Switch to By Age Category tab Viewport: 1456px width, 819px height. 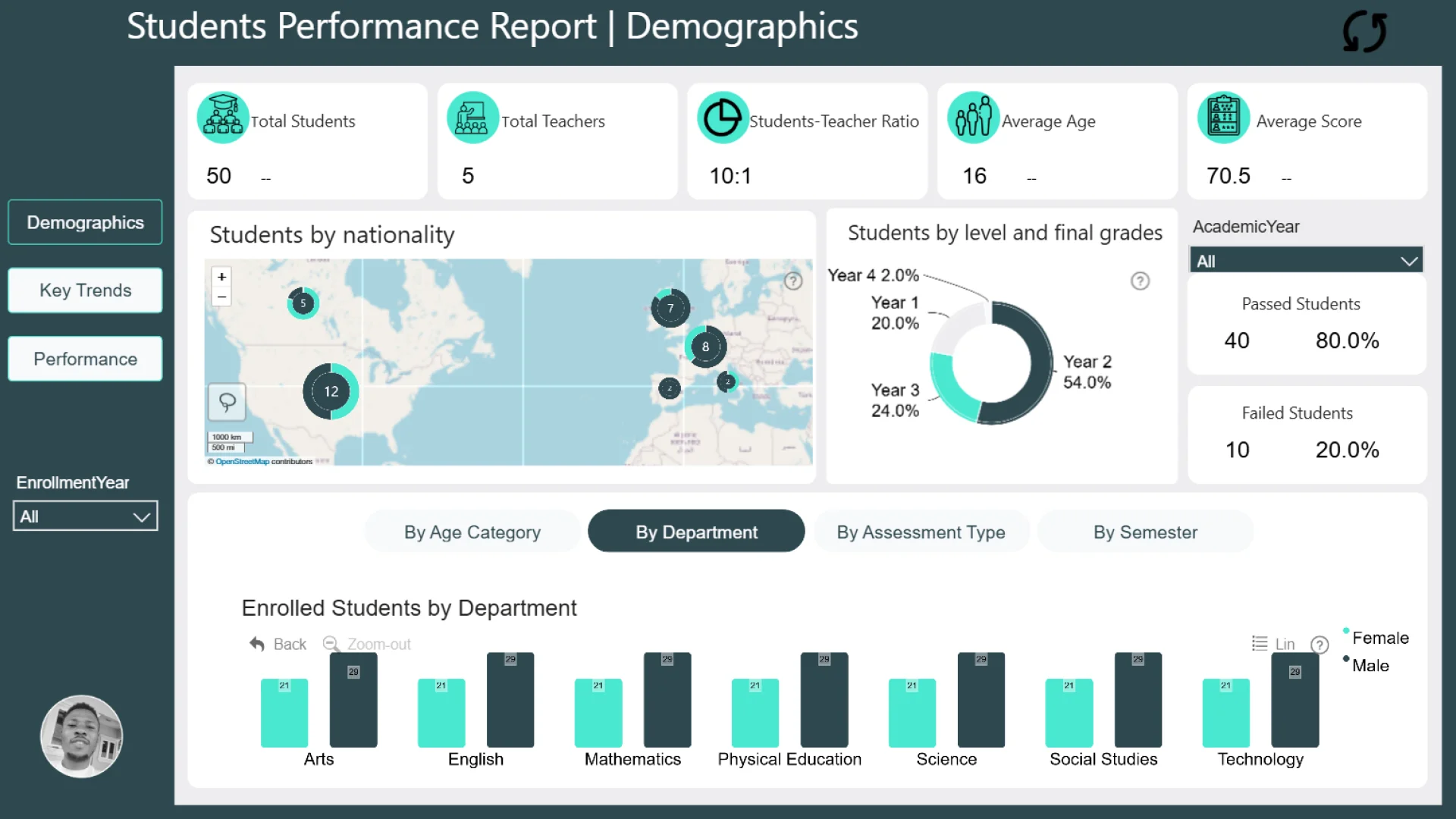coord(472,532)
